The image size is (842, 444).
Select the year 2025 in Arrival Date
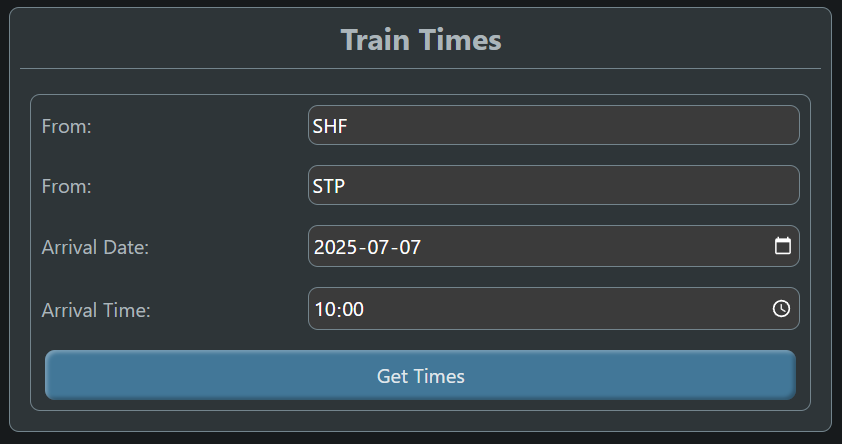tap(336, 247)
